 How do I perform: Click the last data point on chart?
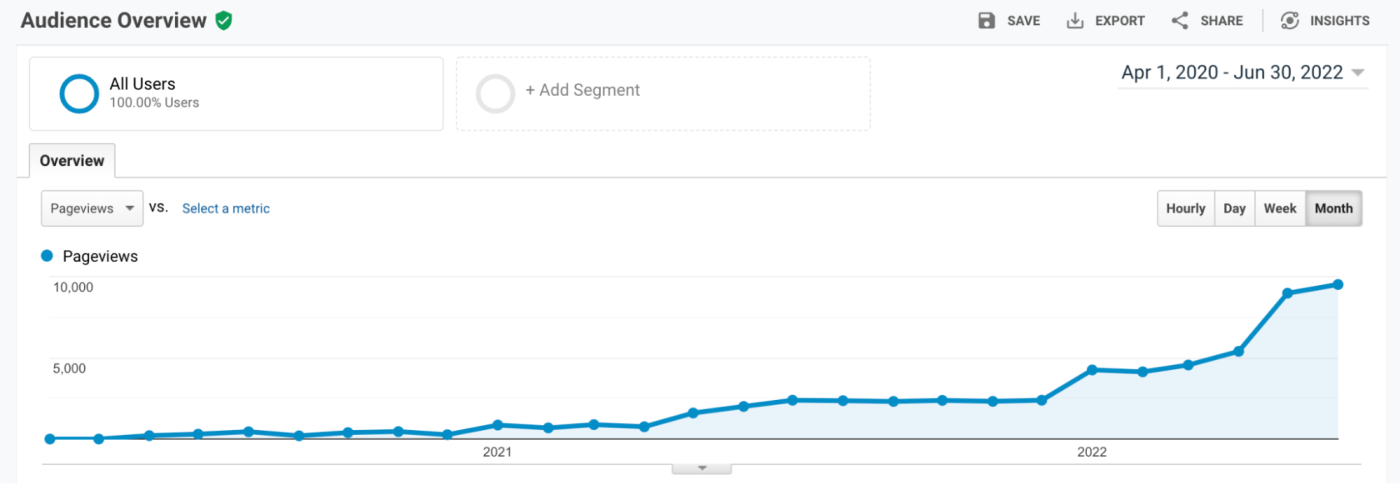pyautogui.click(x=1337, y=285)
